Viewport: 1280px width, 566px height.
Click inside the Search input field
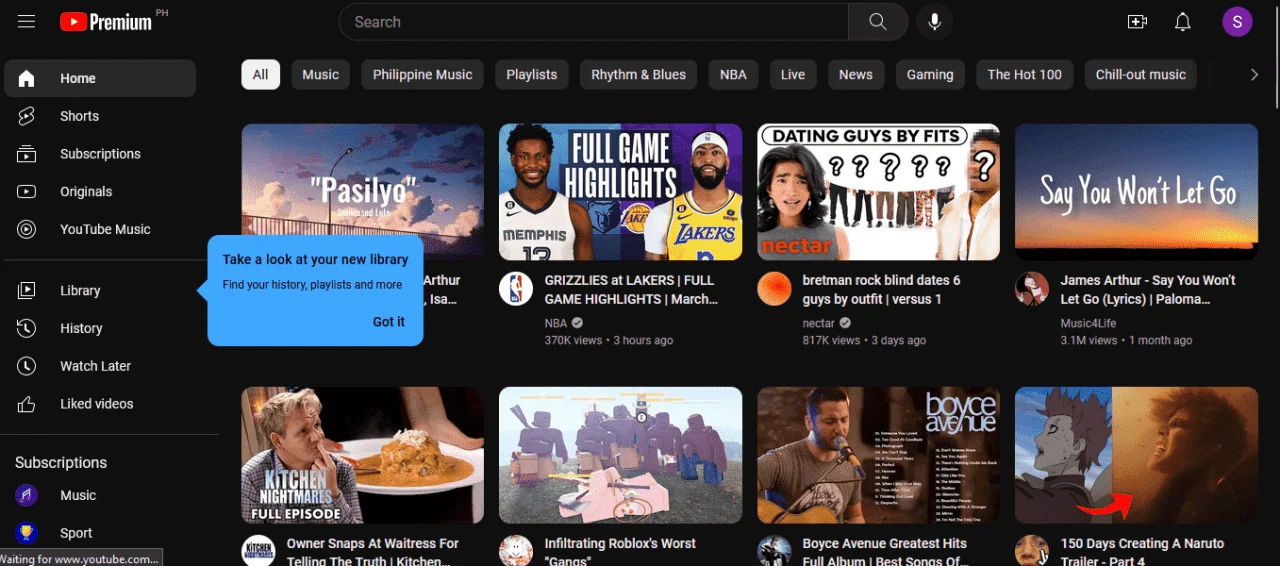click(x=595, y=22)
